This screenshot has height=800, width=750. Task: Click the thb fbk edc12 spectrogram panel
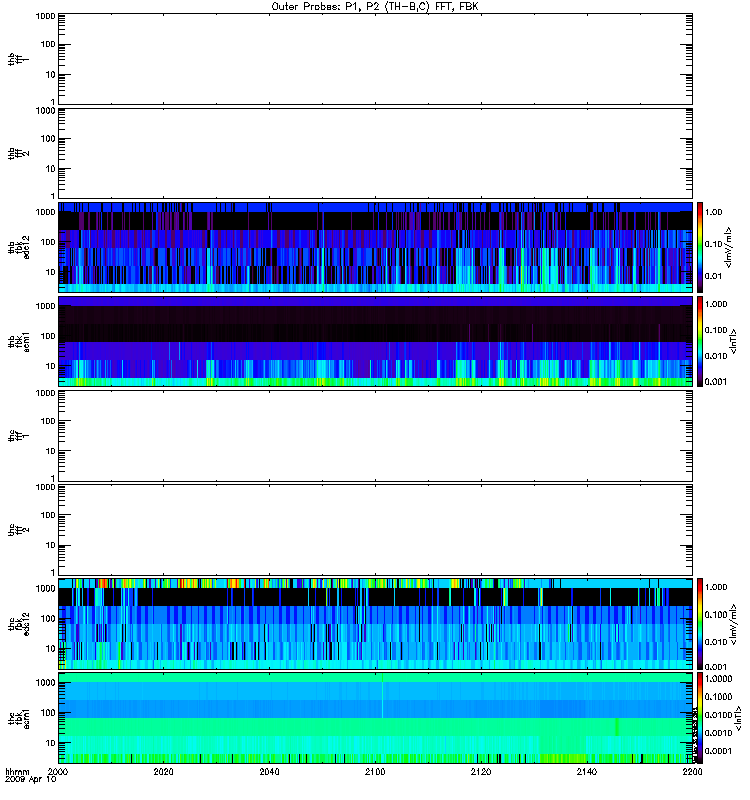tap(375, 247)
